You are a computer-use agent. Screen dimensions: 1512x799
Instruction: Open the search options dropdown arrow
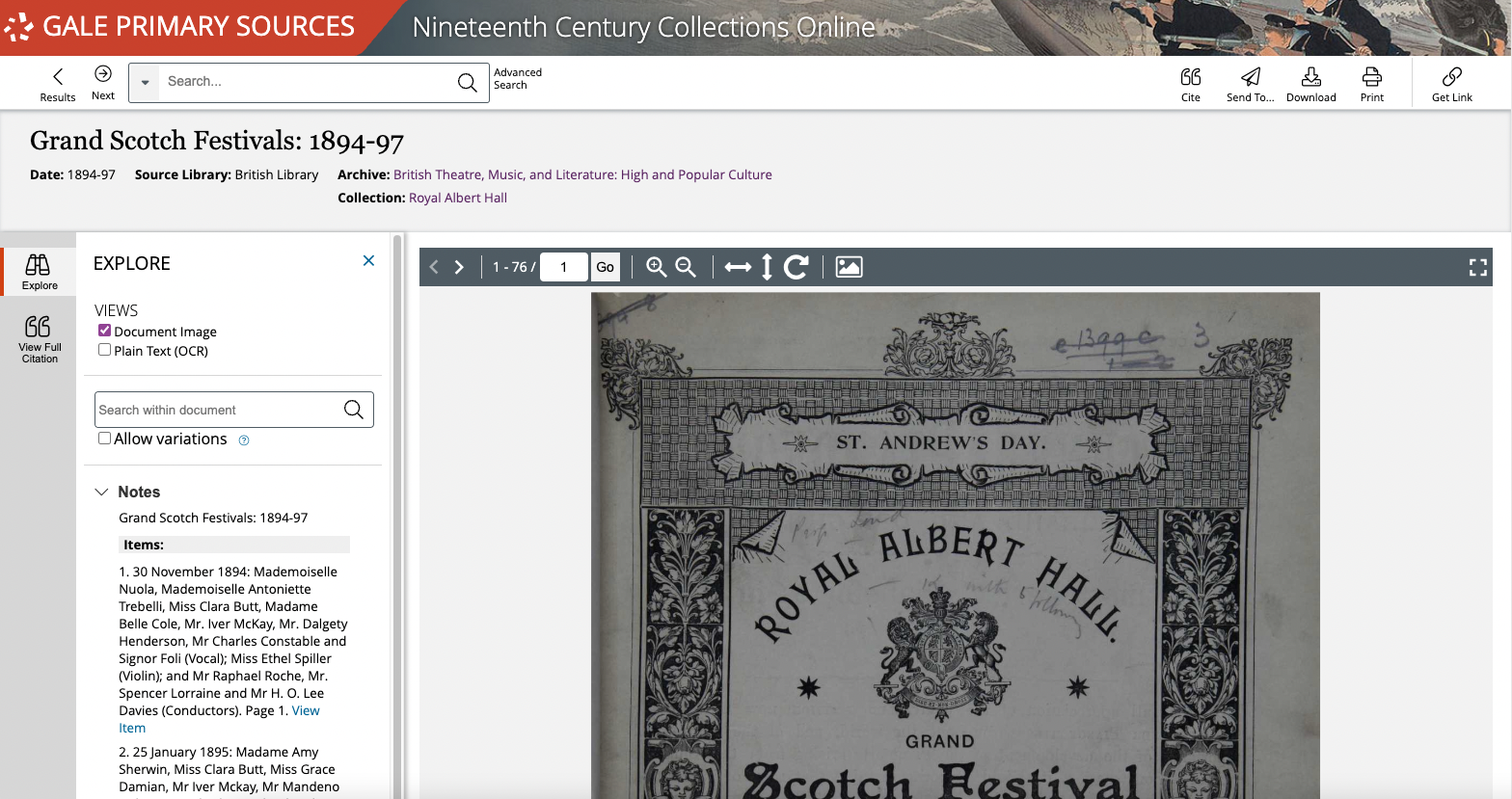(145, 82)
